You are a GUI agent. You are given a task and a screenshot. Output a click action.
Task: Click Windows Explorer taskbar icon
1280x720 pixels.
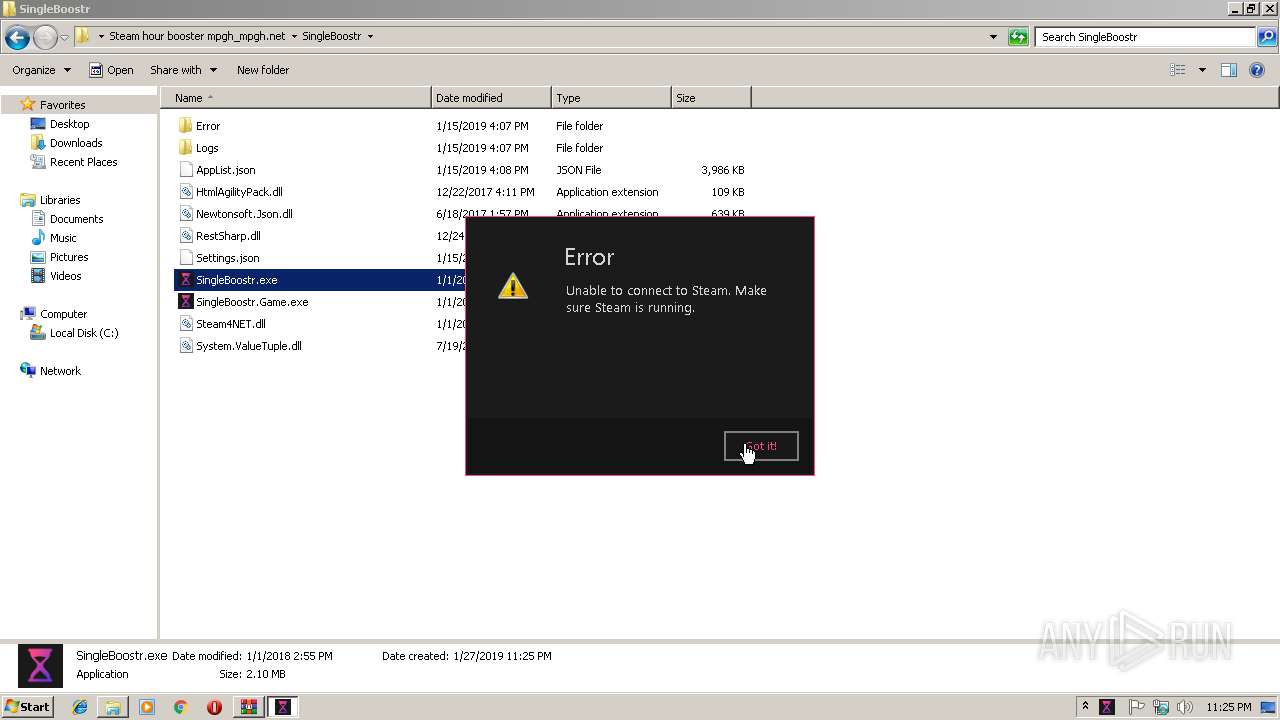click(113, 707)
